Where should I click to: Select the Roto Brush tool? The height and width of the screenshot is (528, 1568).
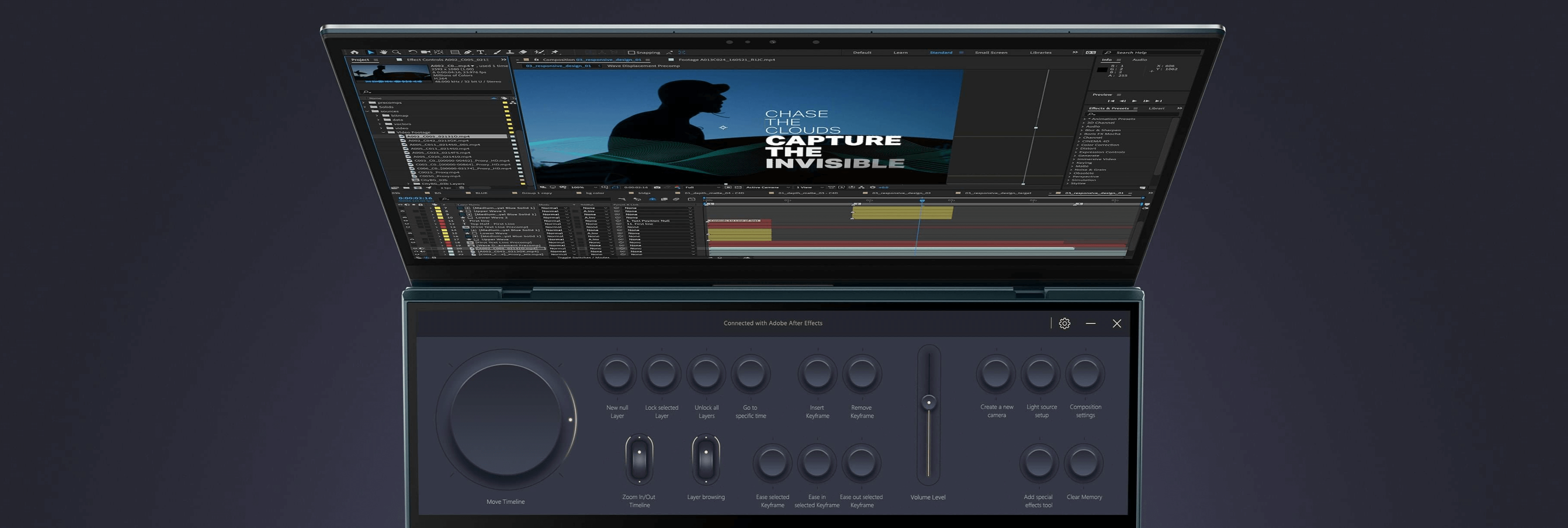539,52
